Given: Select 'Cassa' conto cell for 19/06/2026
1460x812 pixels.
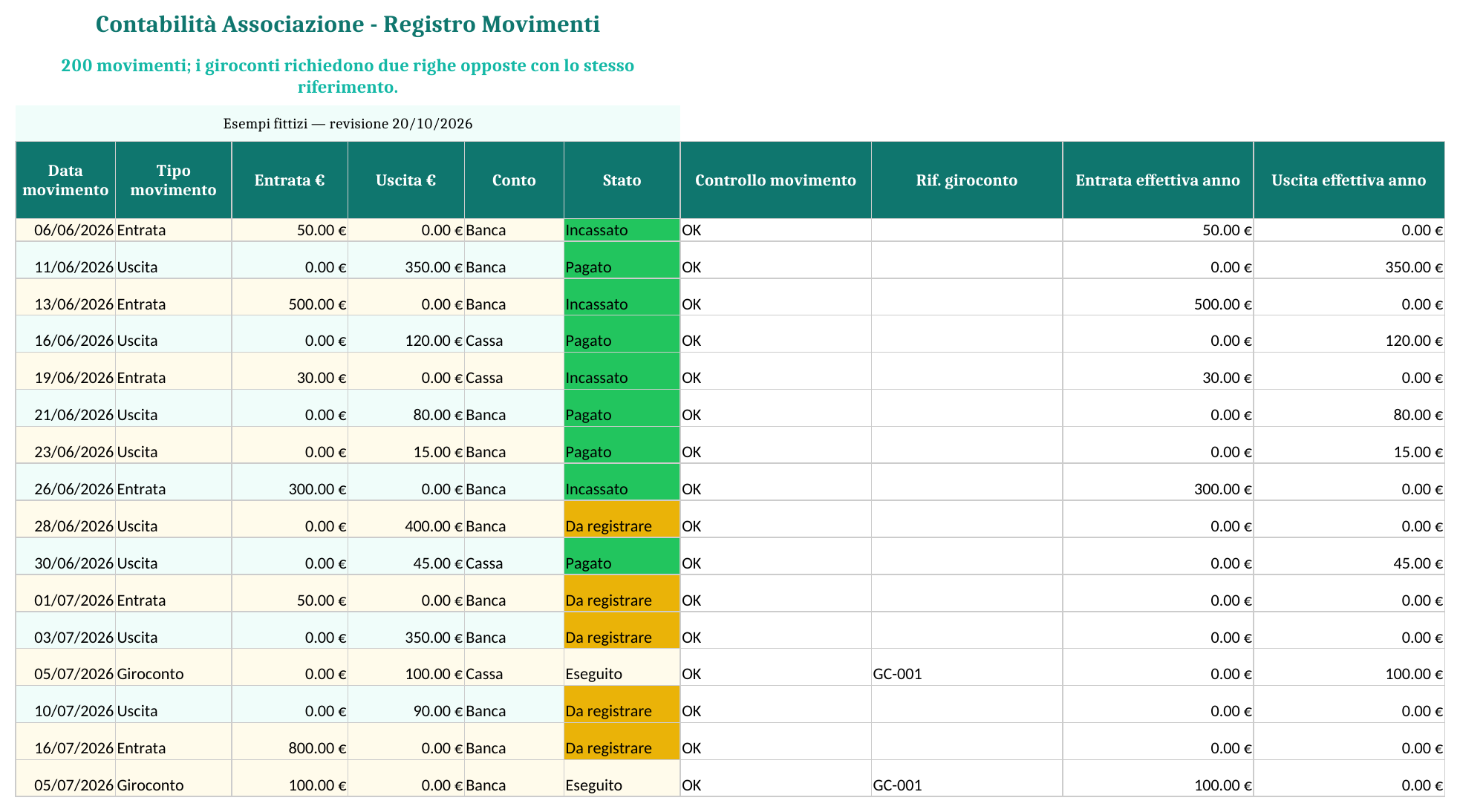Looking at the screenshot, I should pyautogui.click(x=514, y=371).
